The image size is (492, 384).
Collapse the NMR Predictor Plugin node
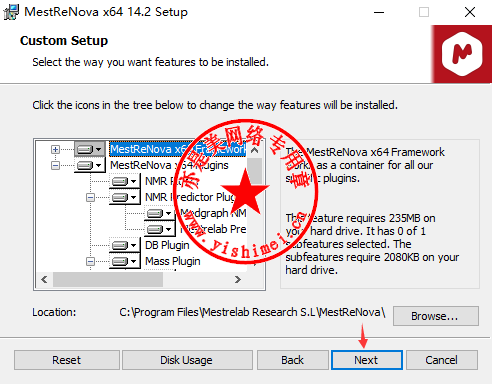coord(90,197)
